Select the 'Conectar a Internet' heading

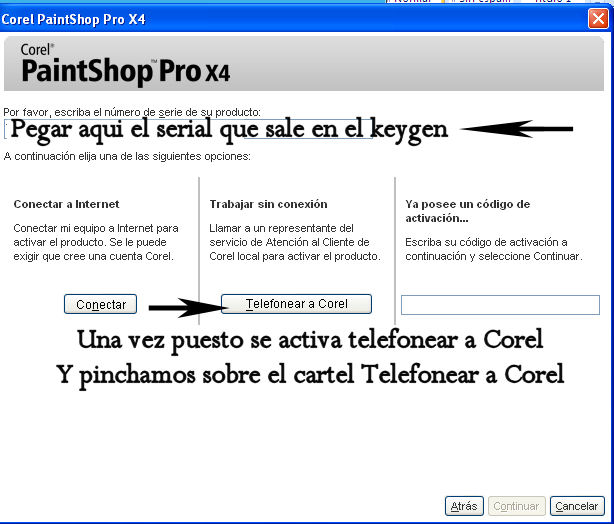pos(66,204)
